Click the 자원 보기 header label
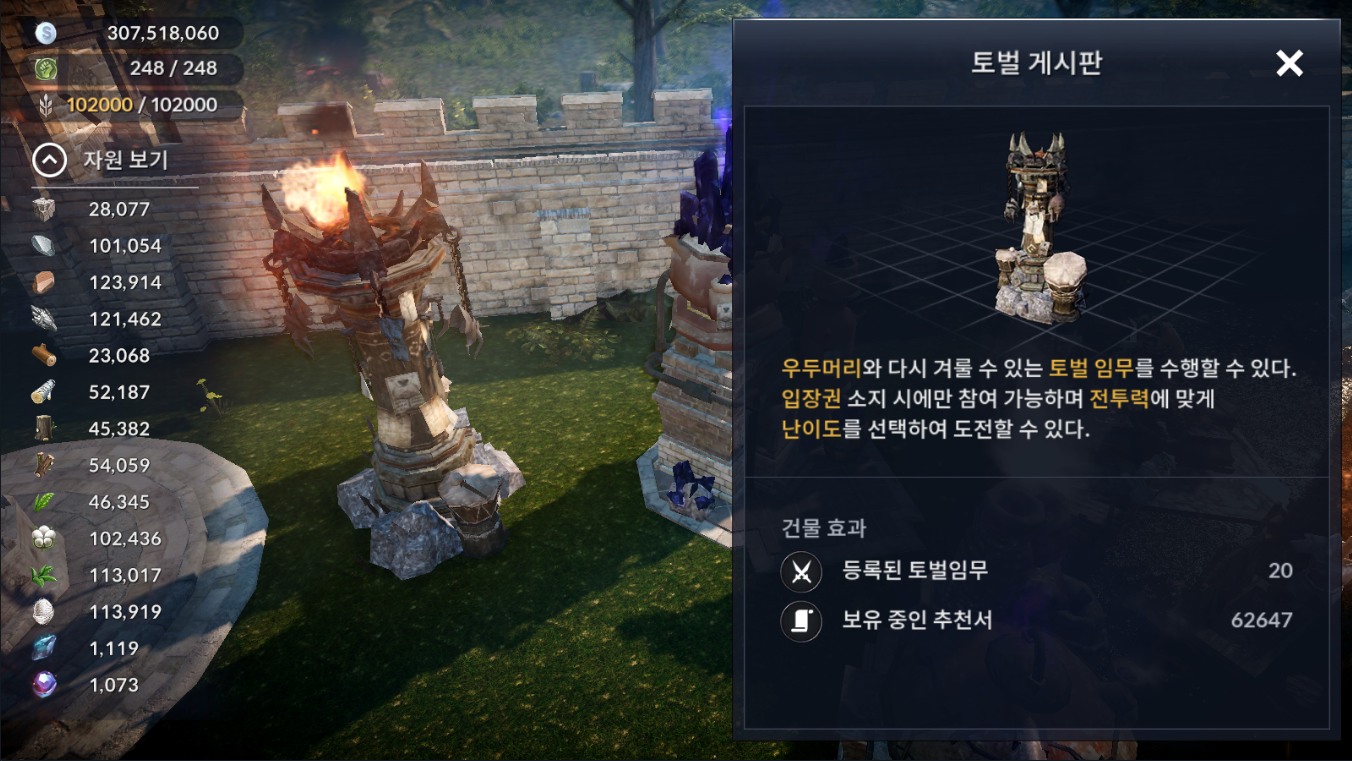Screen dimensions: 1352x761 point(125,160)
